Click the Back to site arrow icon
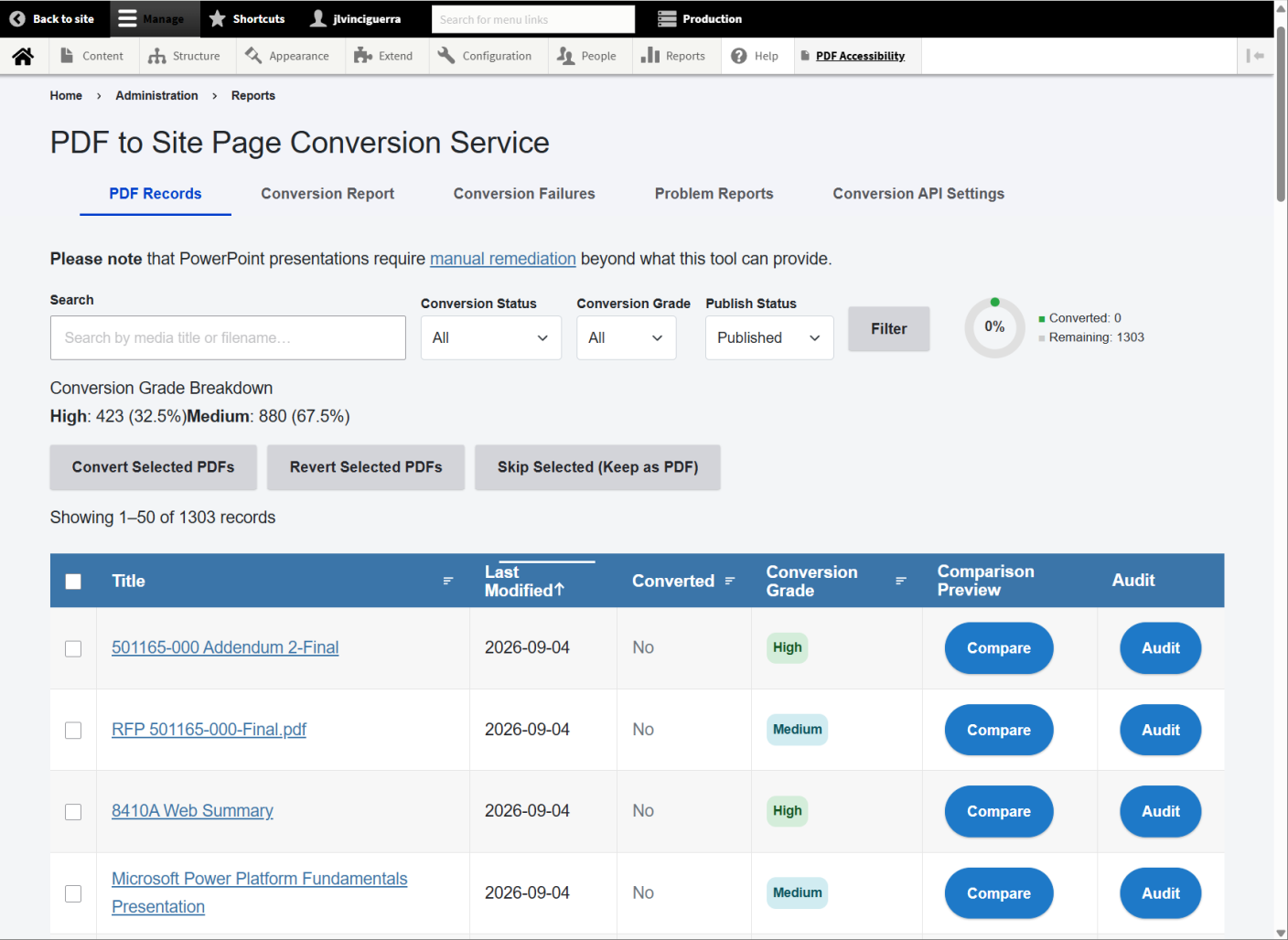 point(16,18)
